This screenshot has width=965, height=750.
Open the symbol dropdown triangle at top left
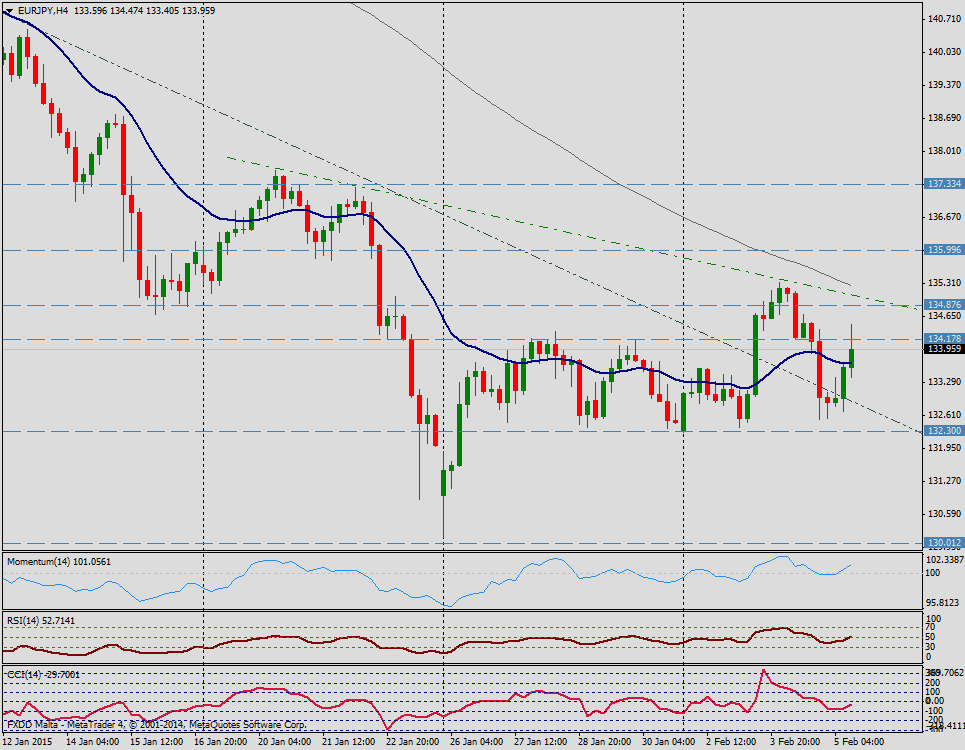[10, 9]
